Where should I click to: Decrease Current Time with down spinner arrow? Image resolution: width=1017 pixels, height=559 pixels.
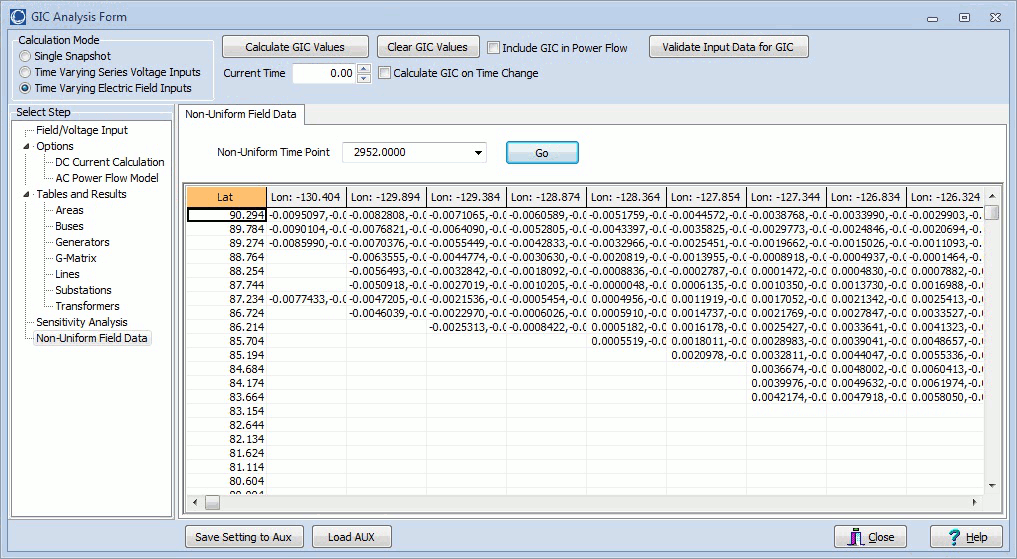point(364,78)
